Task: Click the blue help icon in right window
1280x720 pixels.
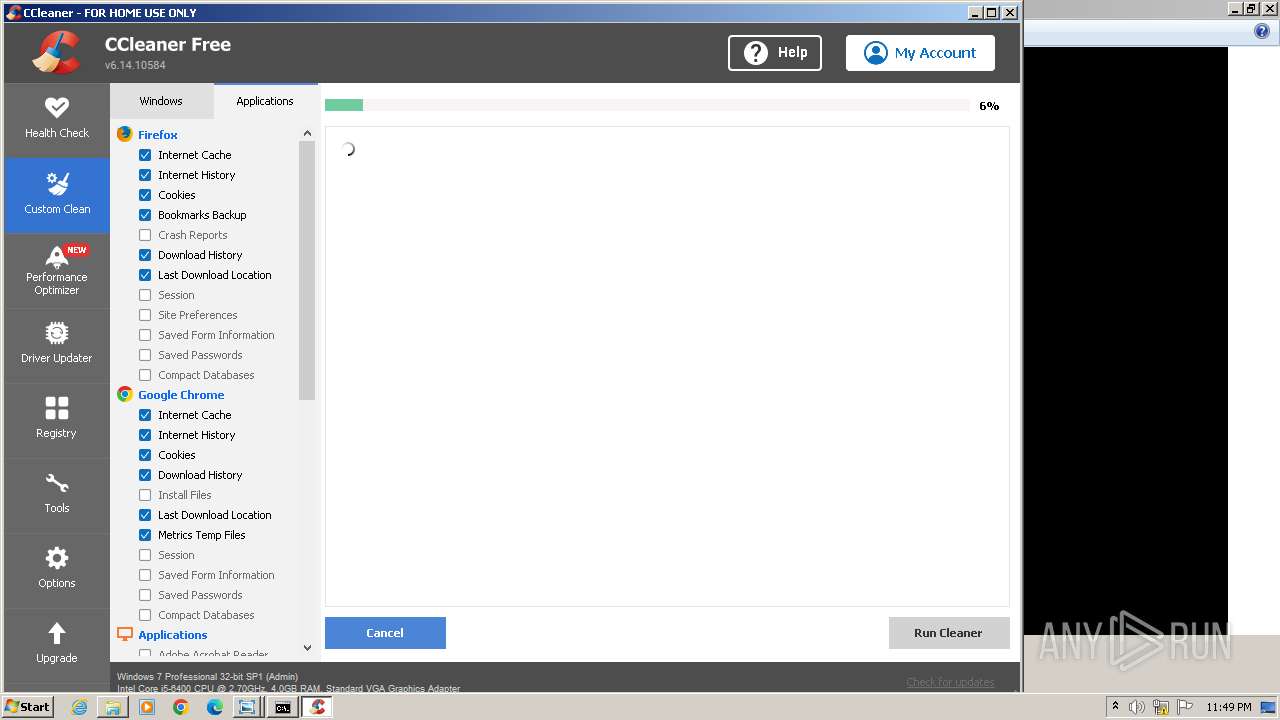Action: click(1262, 32)
